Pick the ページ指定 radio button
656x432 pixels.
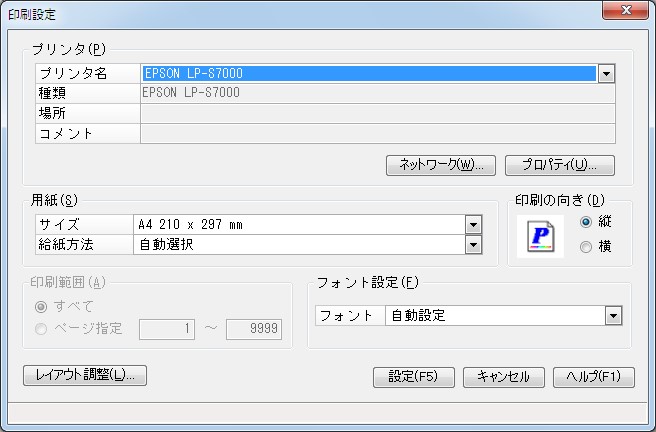click(40, 329)
